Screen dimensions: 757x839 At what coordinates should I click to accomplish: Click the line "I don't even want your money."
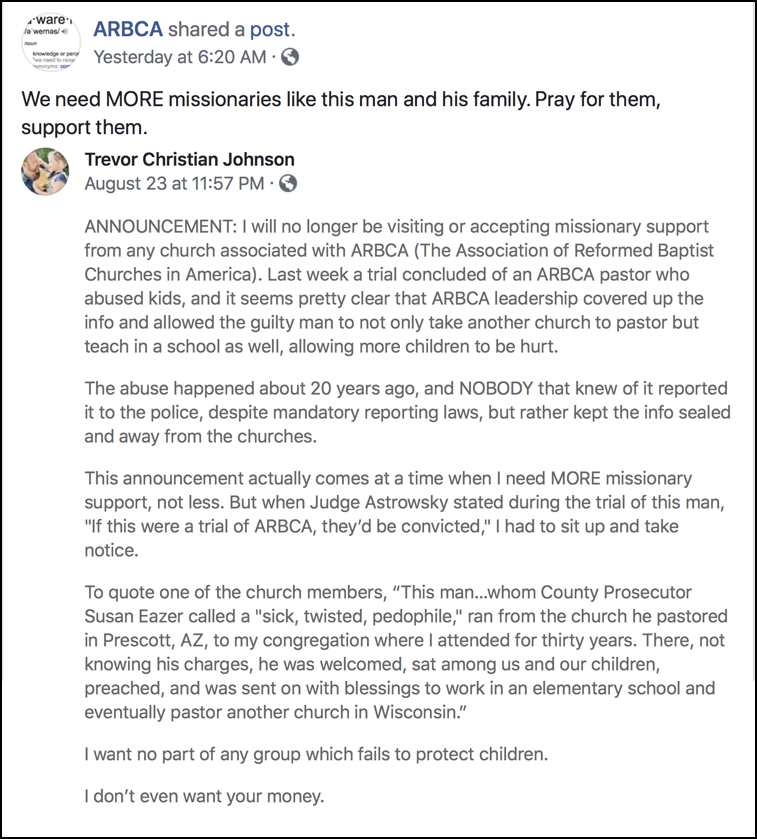click(x=204, y=797)
